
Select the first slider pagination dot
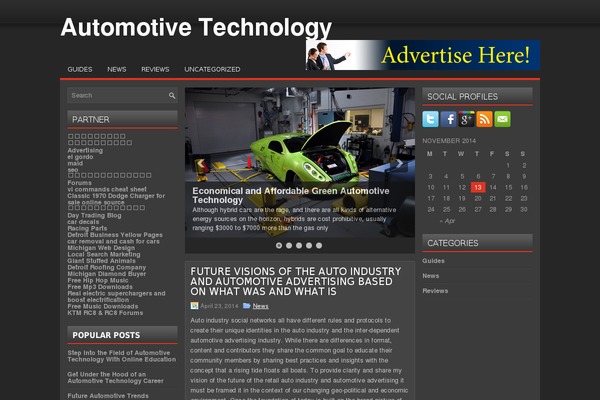[279, 245]
